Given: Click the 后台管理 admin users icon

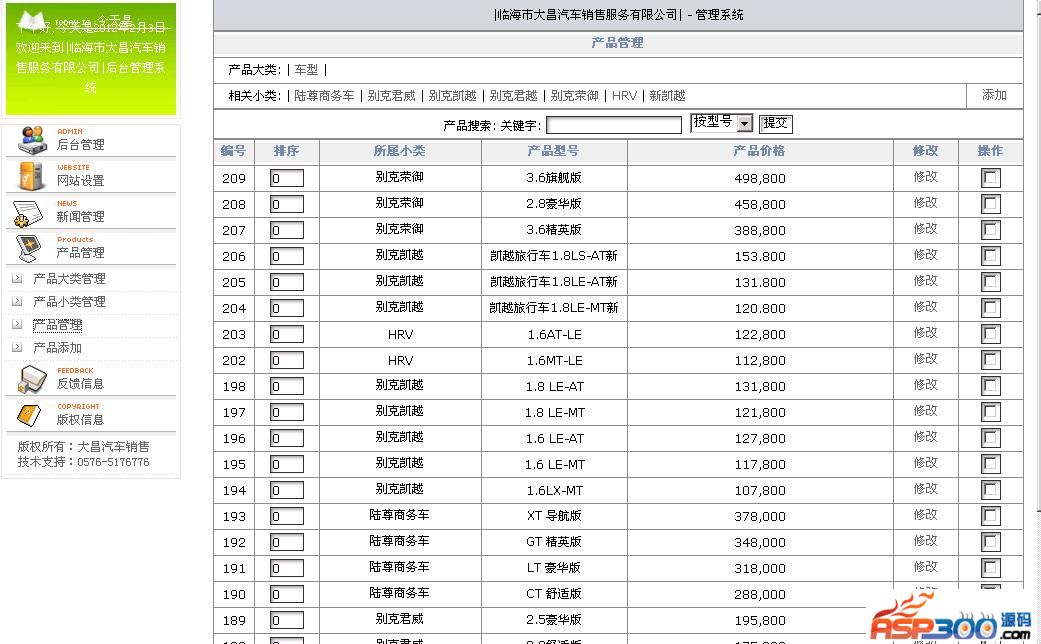Looking at the screenshot, I should pos(31,139).
